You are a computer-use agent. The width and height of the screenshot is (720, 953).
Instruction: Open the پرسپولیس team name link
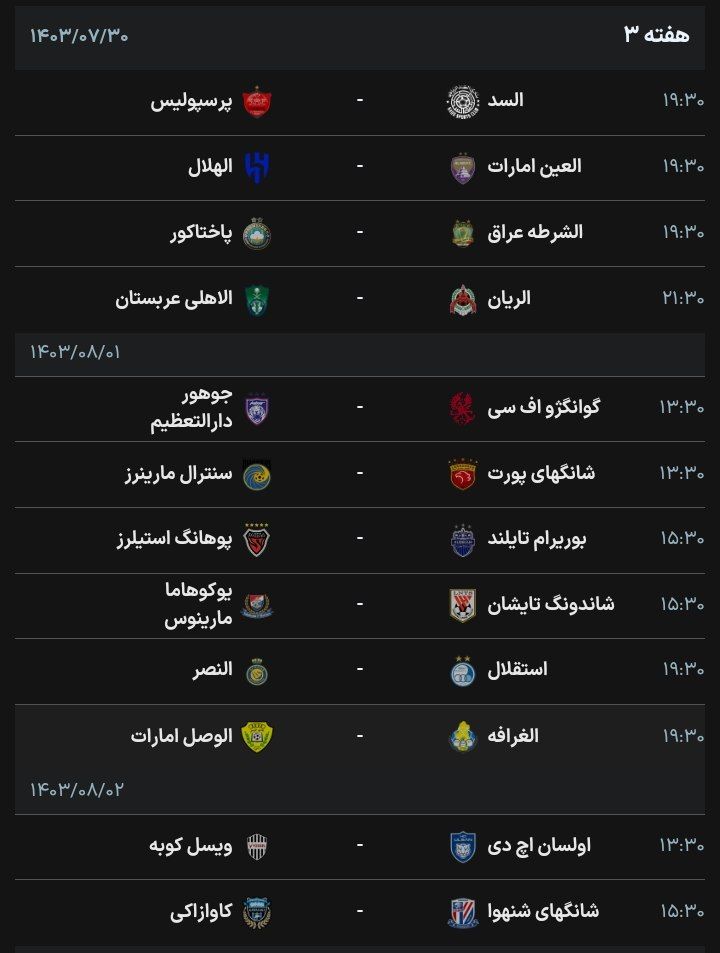[x=191, y=102]
